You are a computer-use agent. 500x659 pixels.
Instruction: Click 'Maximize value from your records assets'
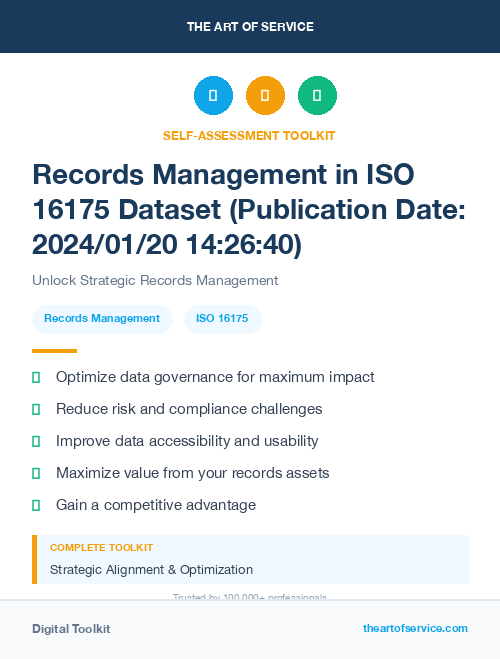(192, 473)
